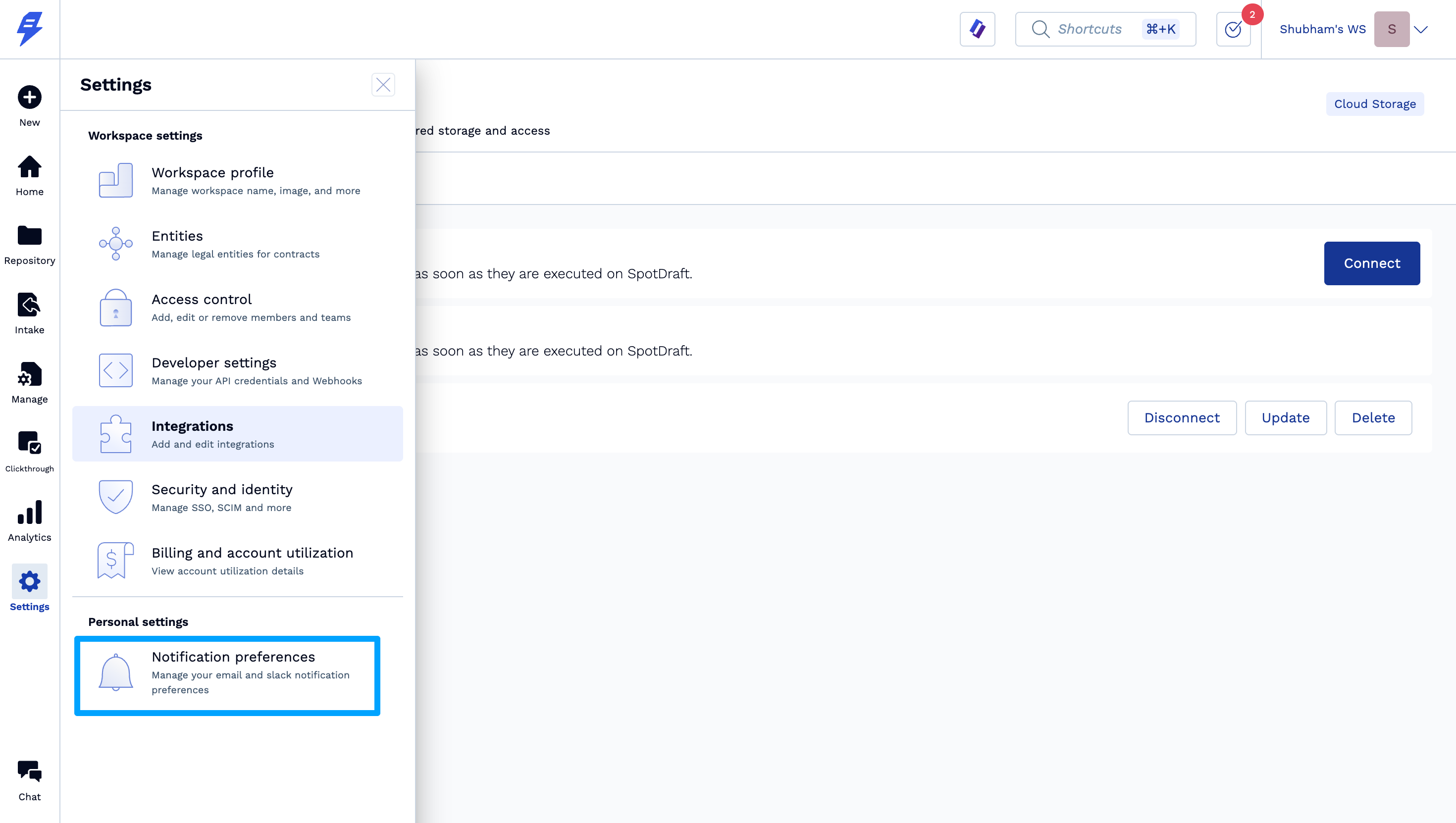Expand the workspace account dropdown chevron
1456x823 pixels.
(1420, 29)
